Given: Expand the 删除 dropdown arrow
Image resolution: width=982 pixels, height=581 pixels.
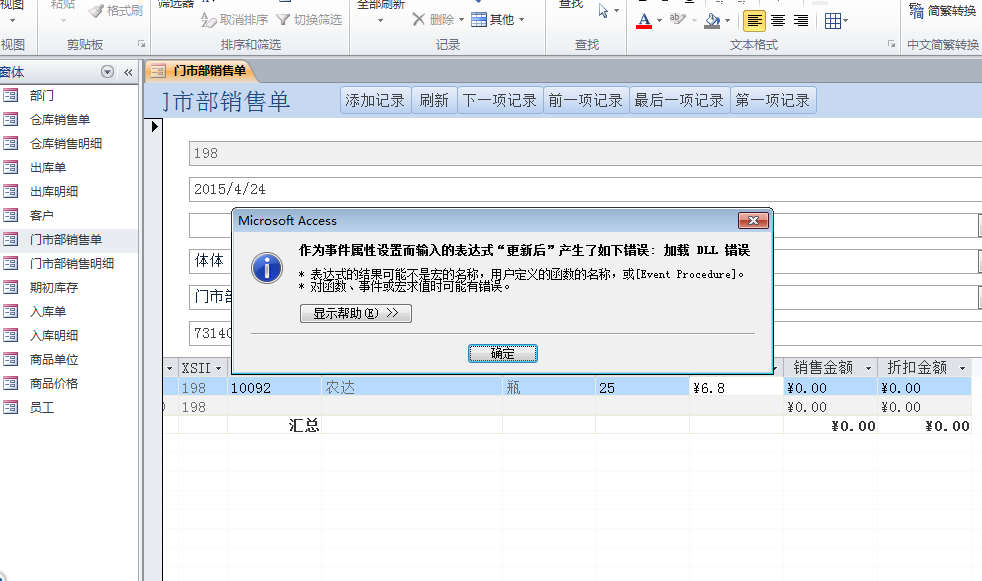Looking at the screenshot, I should point(462,20).
